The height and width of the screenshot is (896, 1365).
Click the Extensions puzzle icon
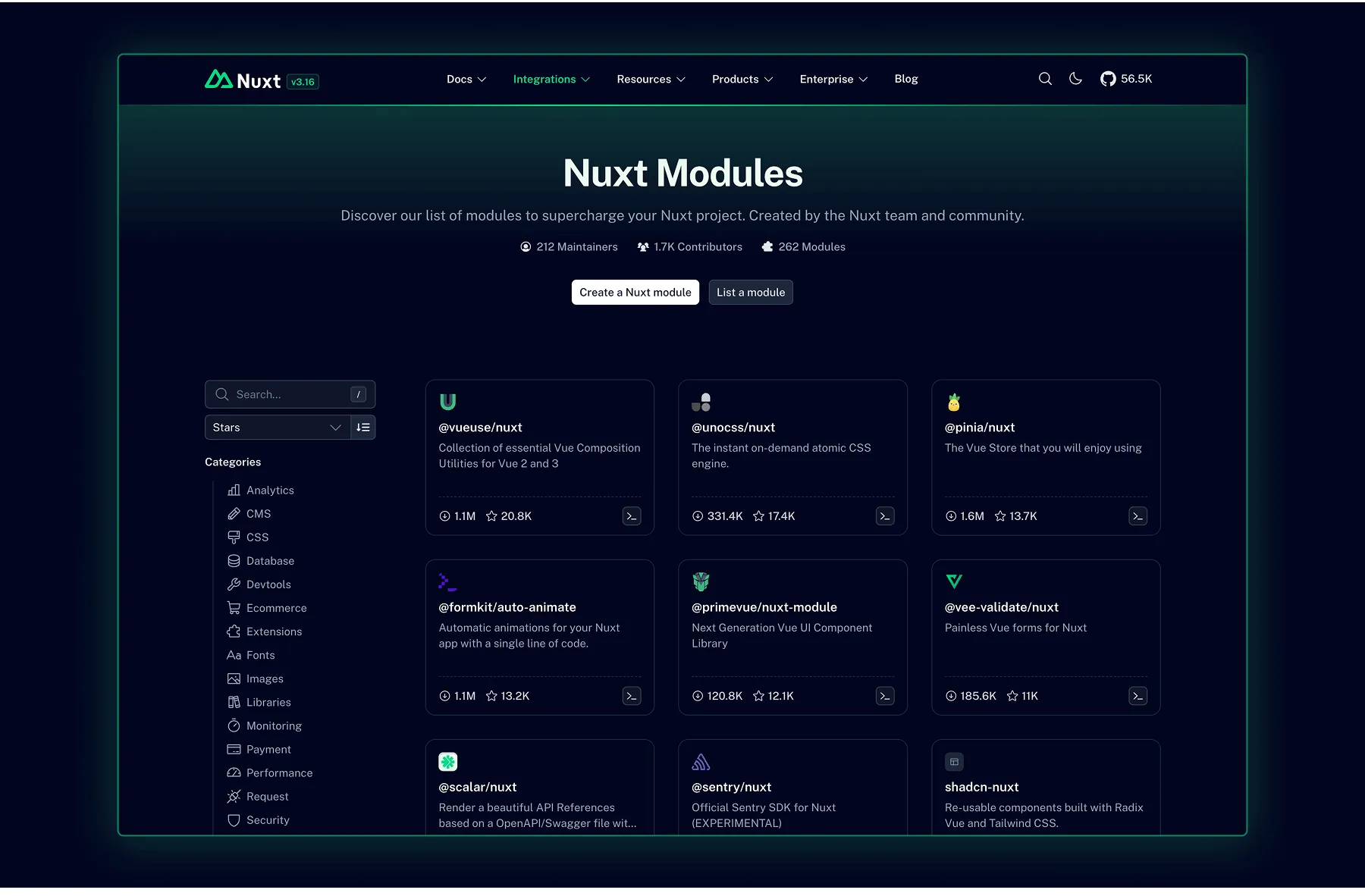pyautogui.click(x=234, y=631)
